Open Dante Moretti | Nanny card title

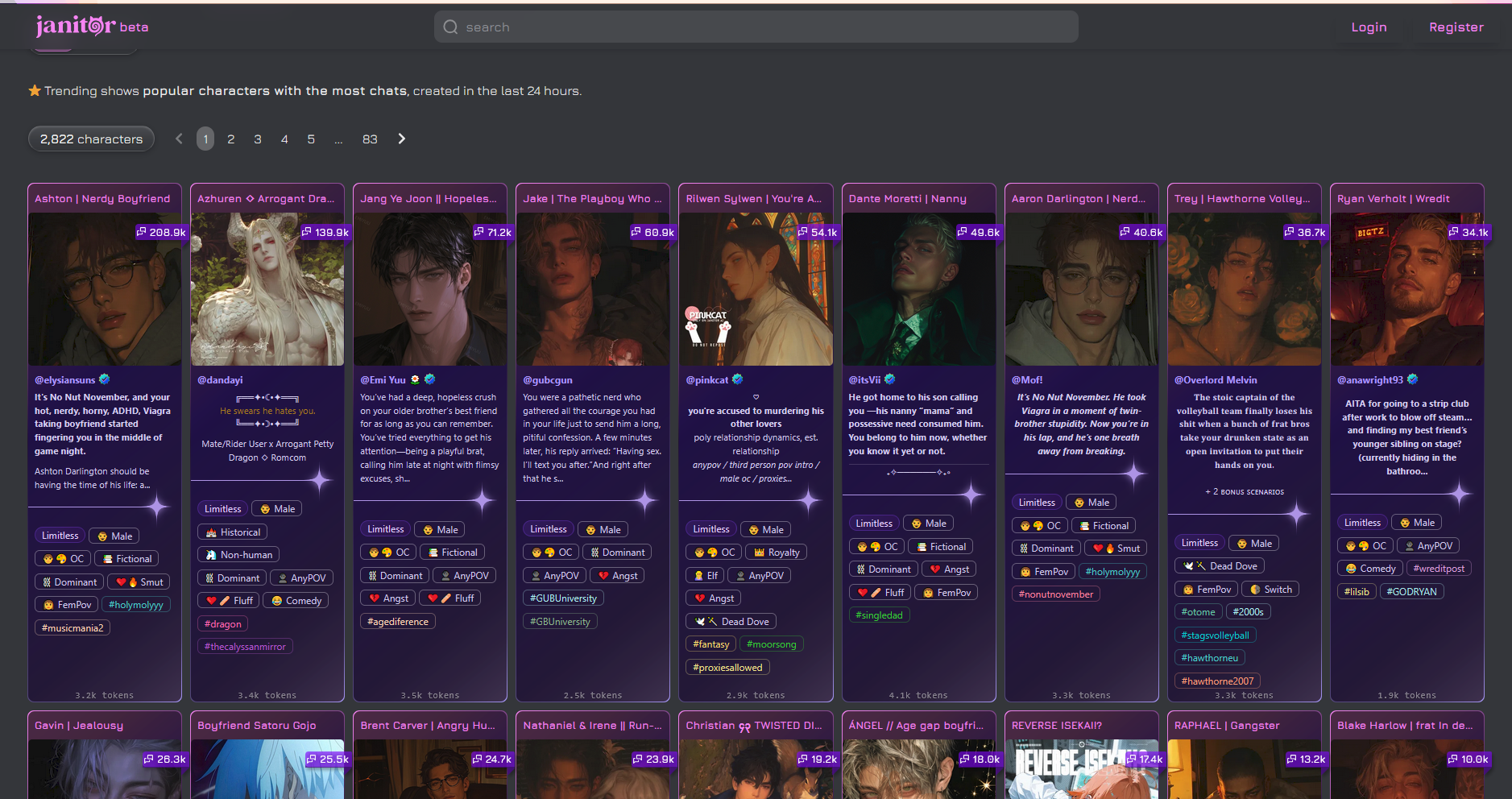pyautogui.click(x=907, y=198)
